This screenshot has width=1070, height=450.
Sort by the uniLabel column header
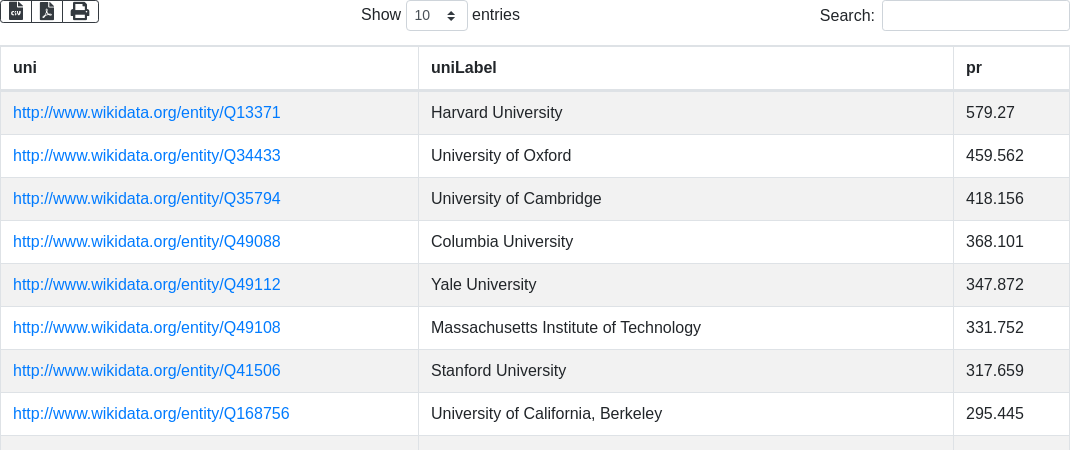click(464, 68)
